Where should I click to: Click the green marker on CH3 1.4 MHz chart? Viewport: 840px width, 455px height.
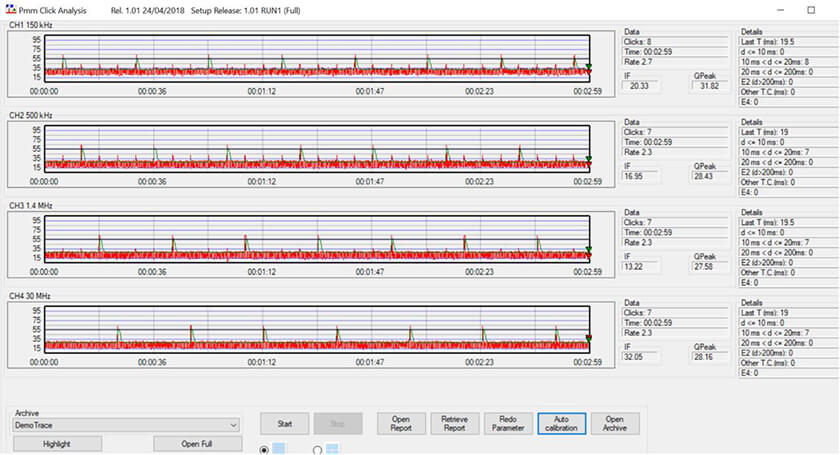[x=589, y=250]
